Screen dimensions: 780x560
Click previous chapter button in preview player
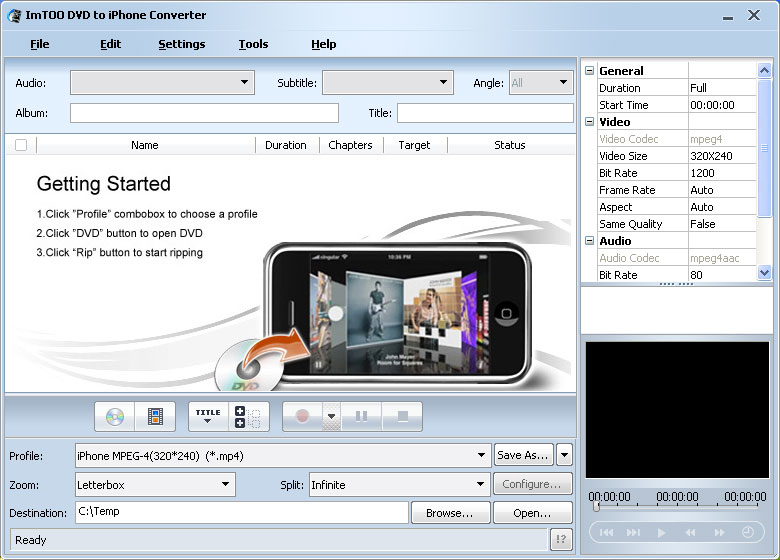[x=606, y=533]
